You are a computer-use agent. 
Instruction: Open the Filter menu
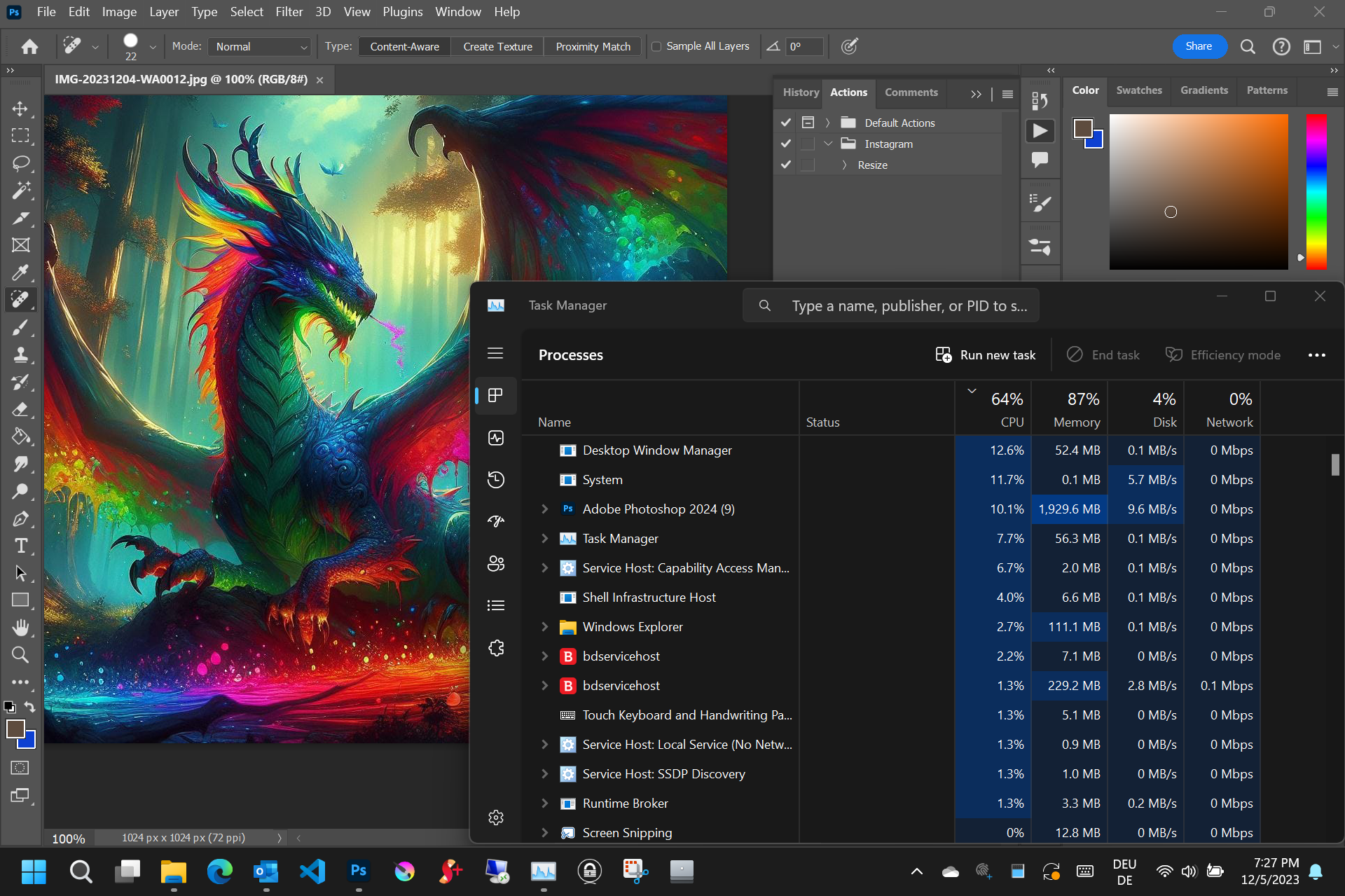click(289, 12)
